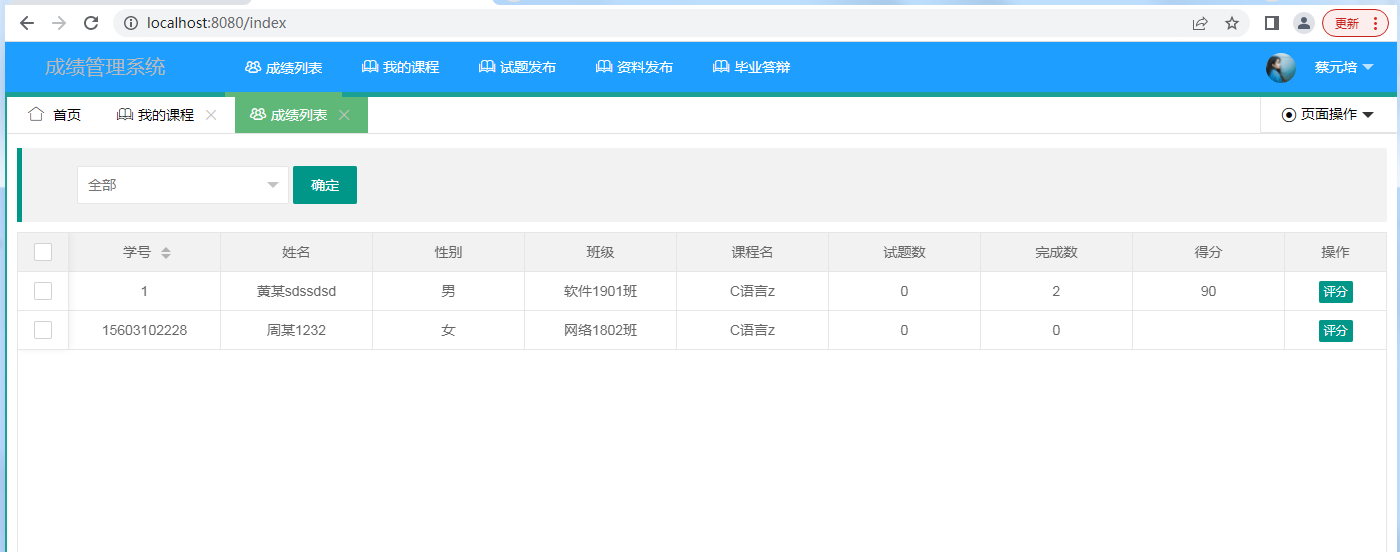Toggle the select-all checkbox in table header
Screen dimensions: 1400x552
click(x=43, y=252)
